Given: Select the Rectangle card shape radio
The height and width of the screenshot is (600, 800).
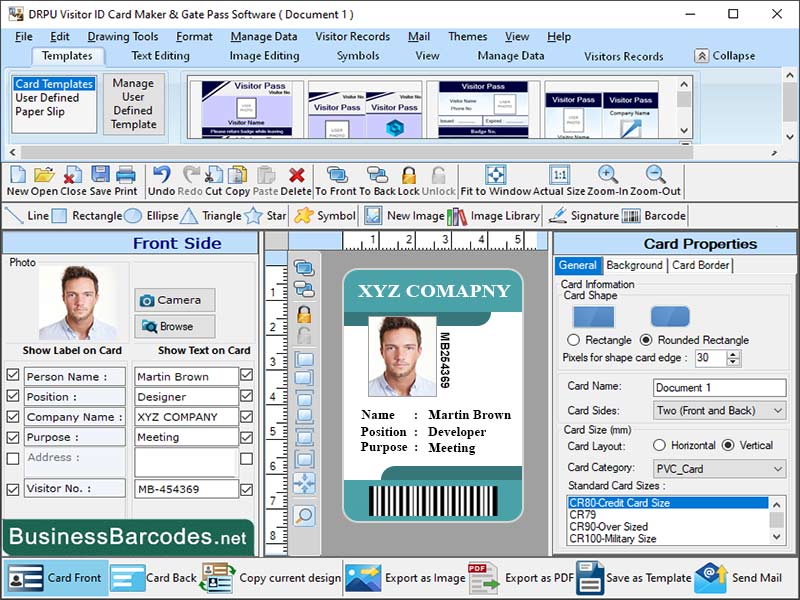Looking at the screenshot, I should point(574,340).
